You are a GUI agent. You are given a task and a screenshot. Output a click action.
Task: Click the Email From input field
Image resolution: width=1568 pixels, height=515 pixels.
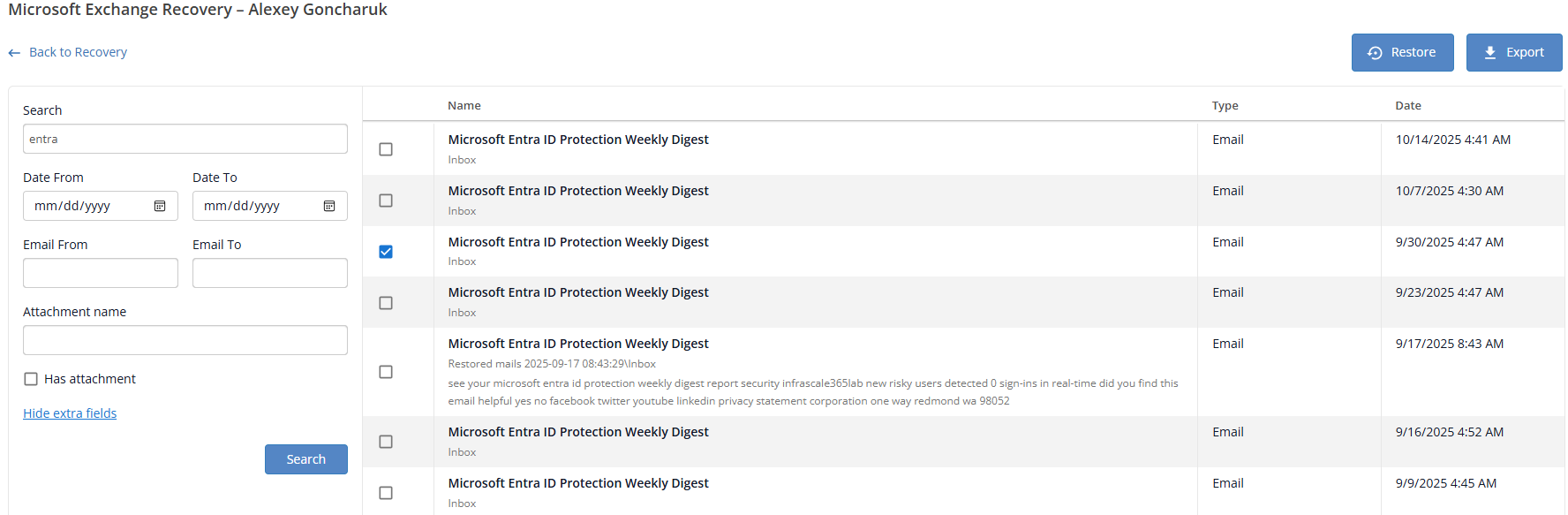tap(100, 273)
